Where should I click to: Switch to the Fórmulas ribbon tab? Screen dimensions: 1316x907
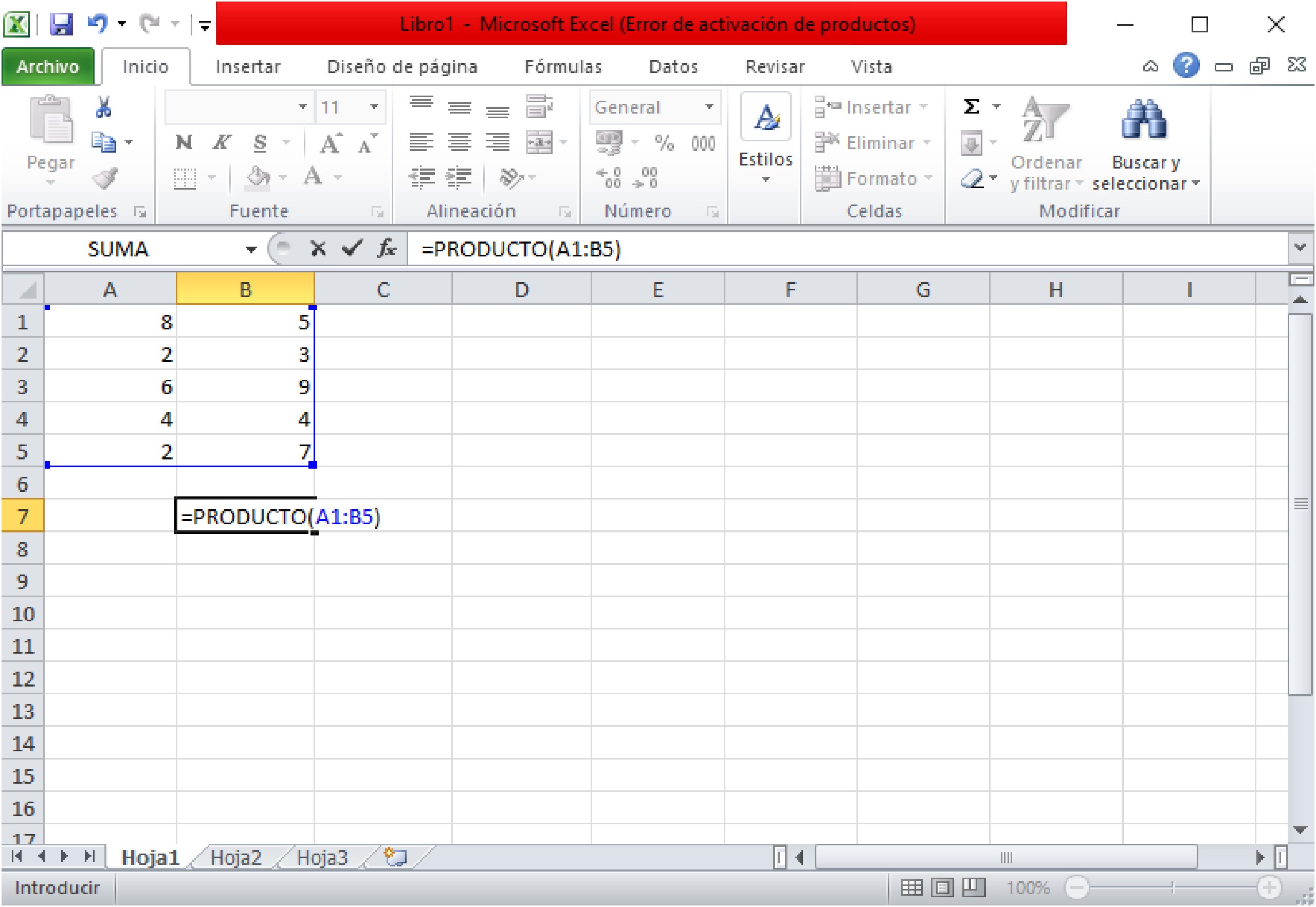(x=563, y=66)
